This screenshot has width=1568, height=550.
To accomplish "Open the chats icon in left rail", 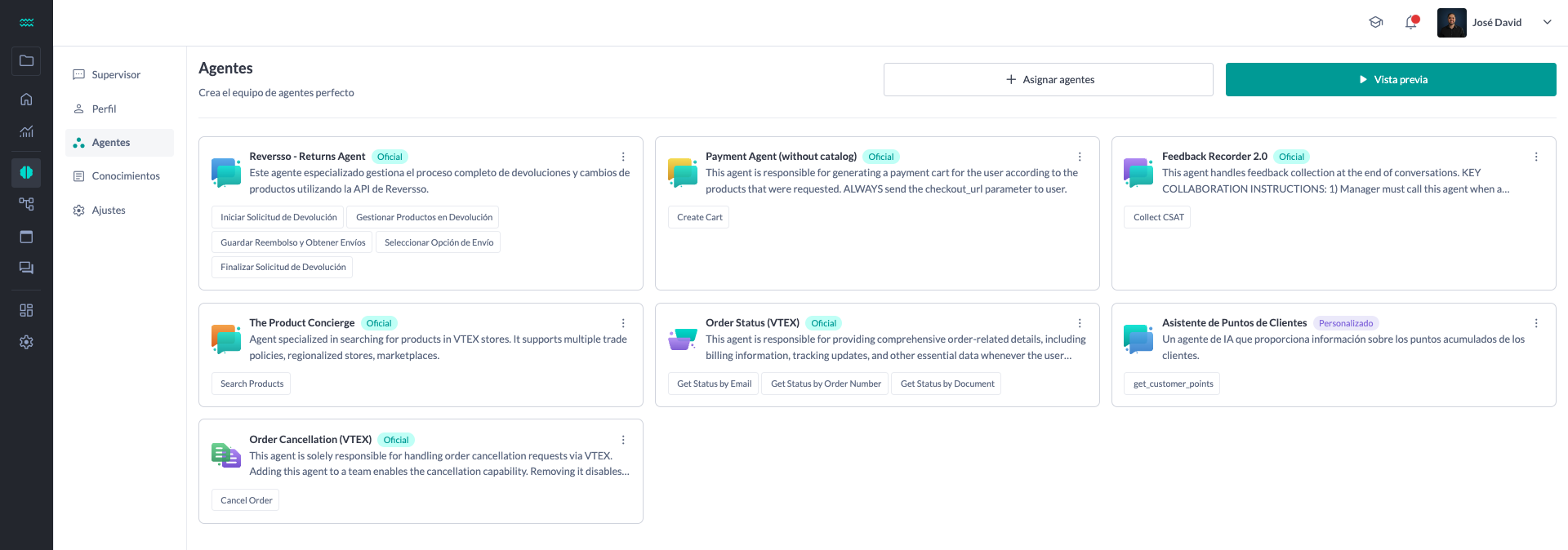I will point(26,268).
